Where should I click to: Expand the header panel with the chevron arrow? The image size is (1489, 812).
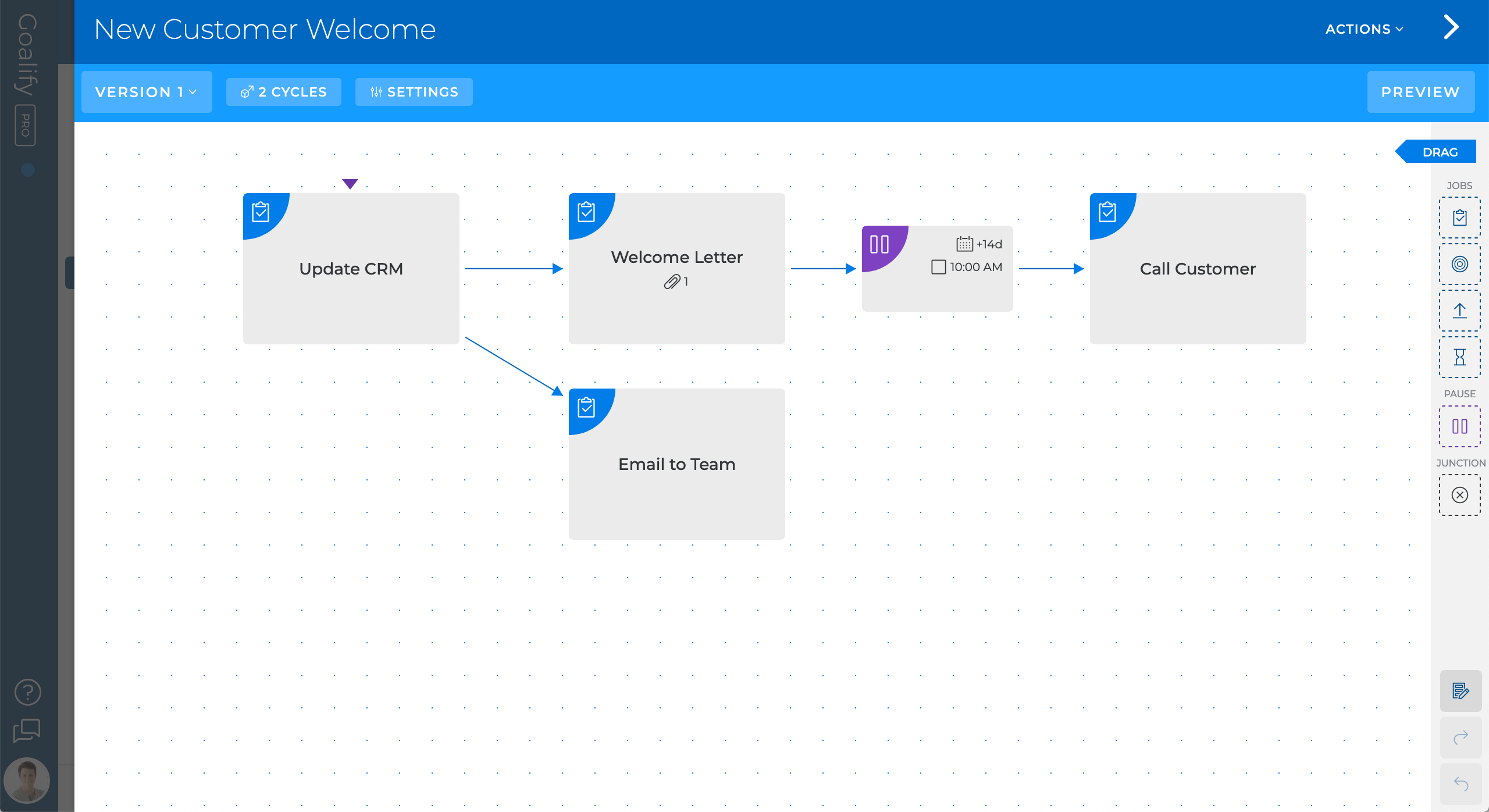point(1451,27)
